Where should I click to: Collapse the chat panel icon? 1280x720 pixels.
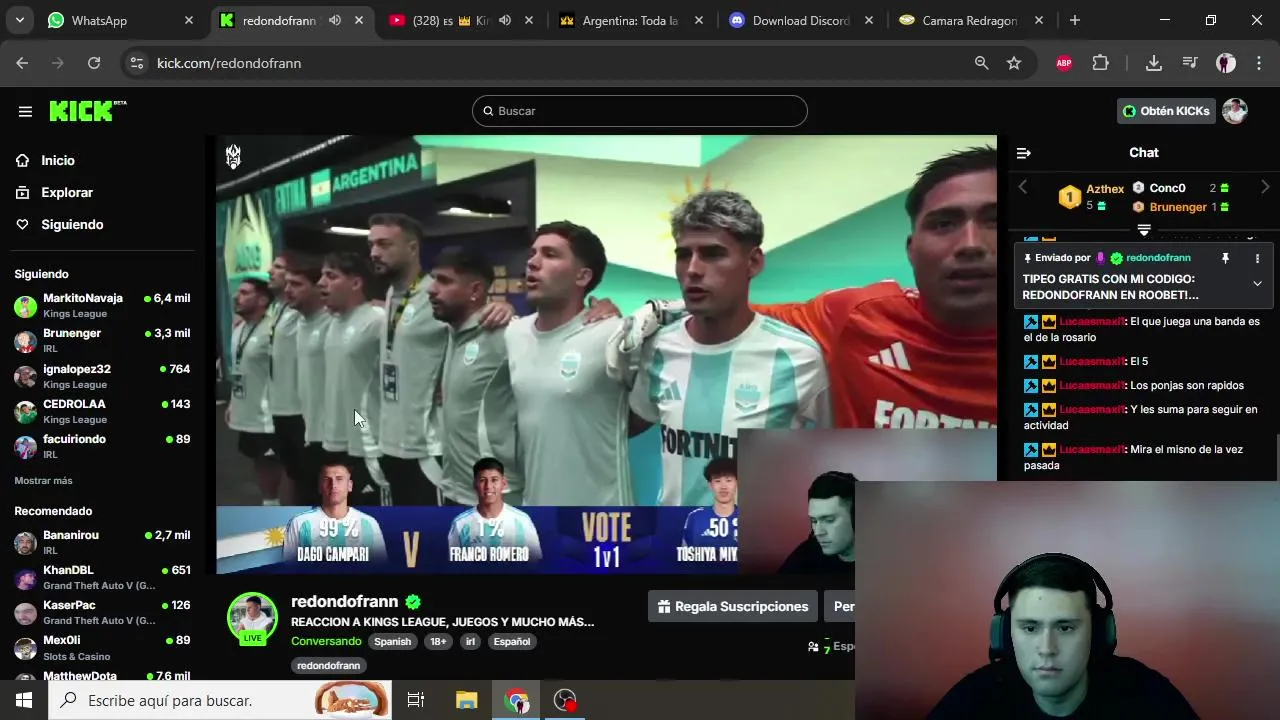point(1023,153)
